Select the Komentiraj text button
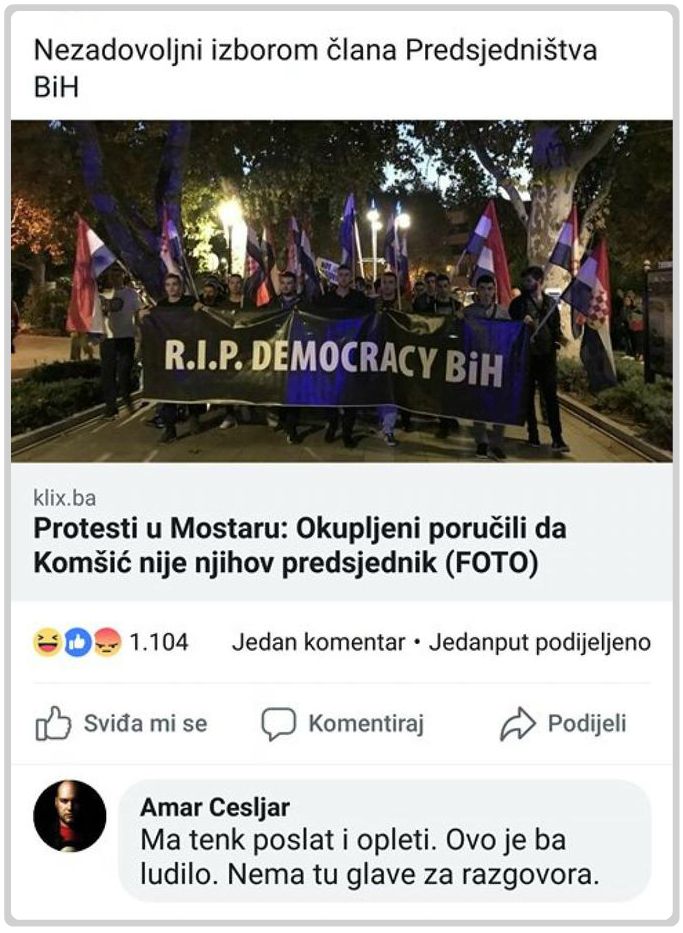The height and width of the screenshot is (933, 683). pos(366,724)
